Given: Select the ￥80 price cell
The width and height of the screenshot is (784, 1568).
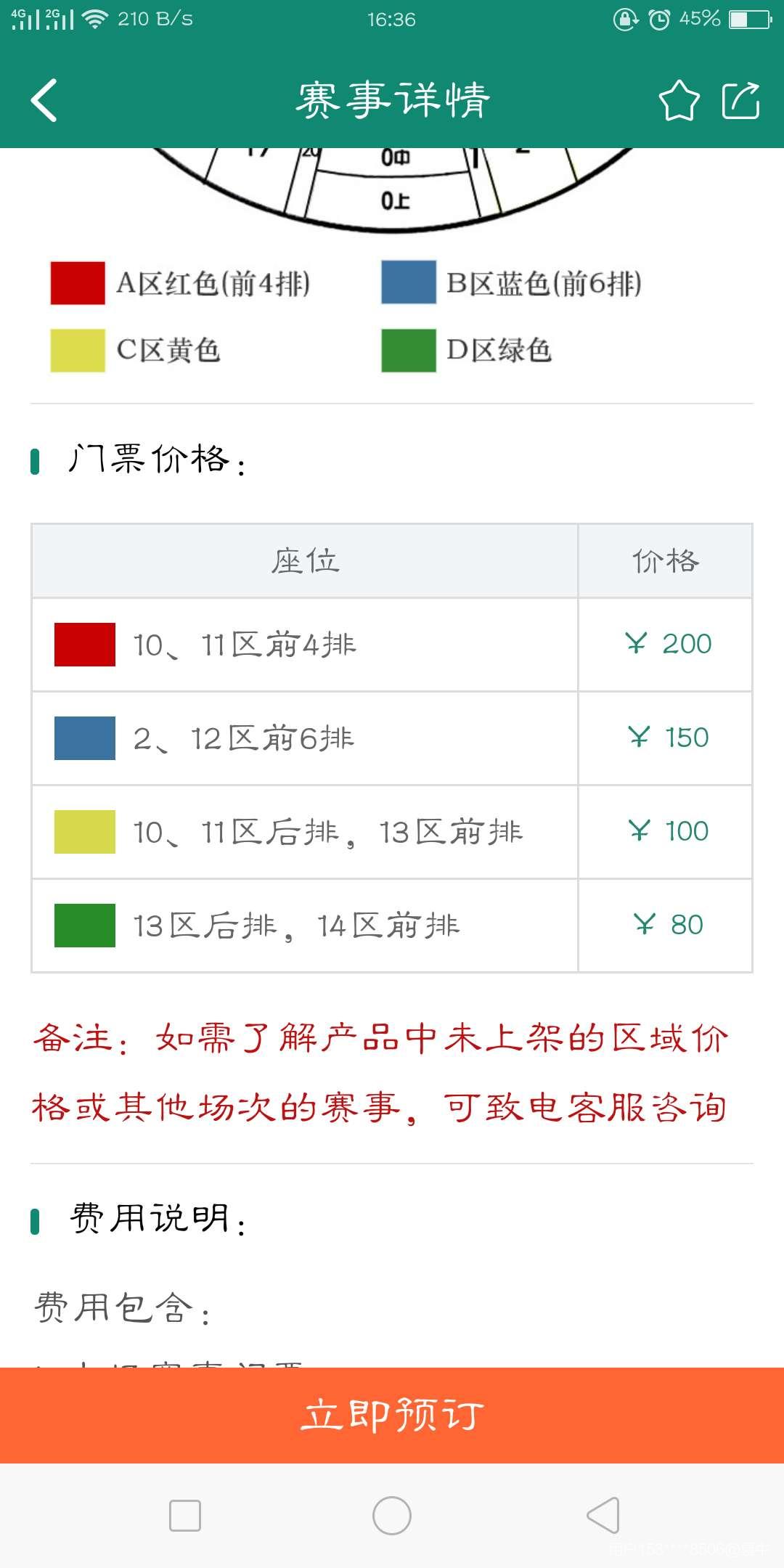Looking at the screenshot, I should (x=666, y=926).
